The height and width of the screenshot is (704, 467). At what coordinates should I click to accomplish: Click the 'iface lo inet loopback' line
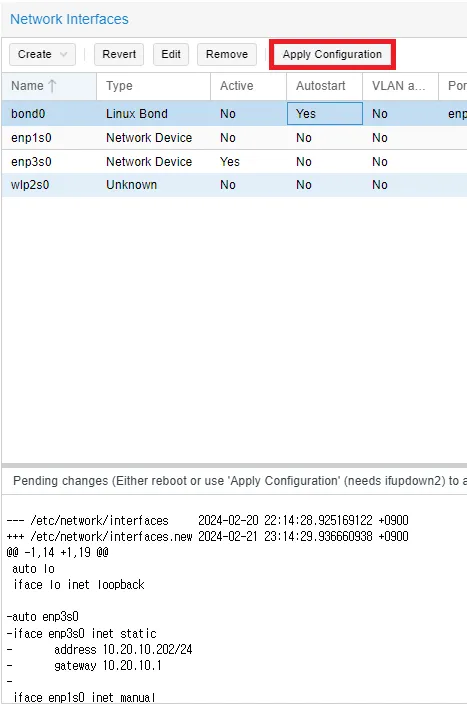click(x=79, y=585)
